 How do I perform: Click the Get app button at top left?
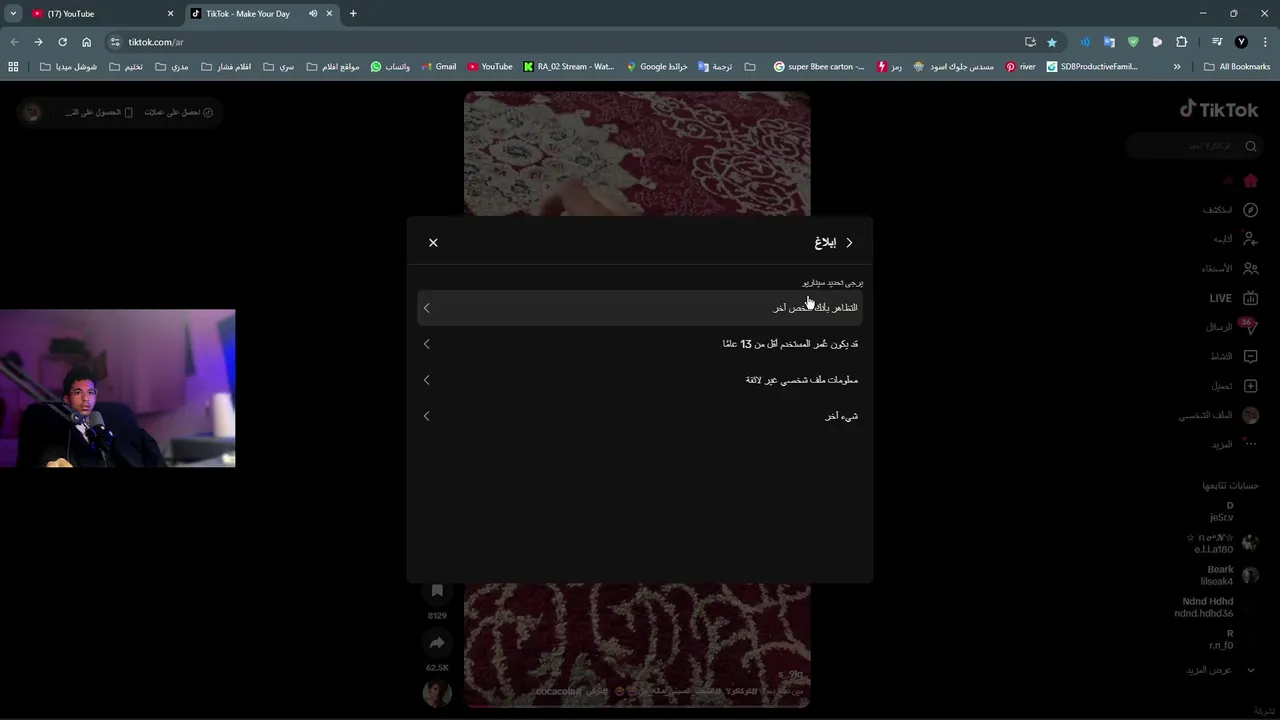[100, 112]
